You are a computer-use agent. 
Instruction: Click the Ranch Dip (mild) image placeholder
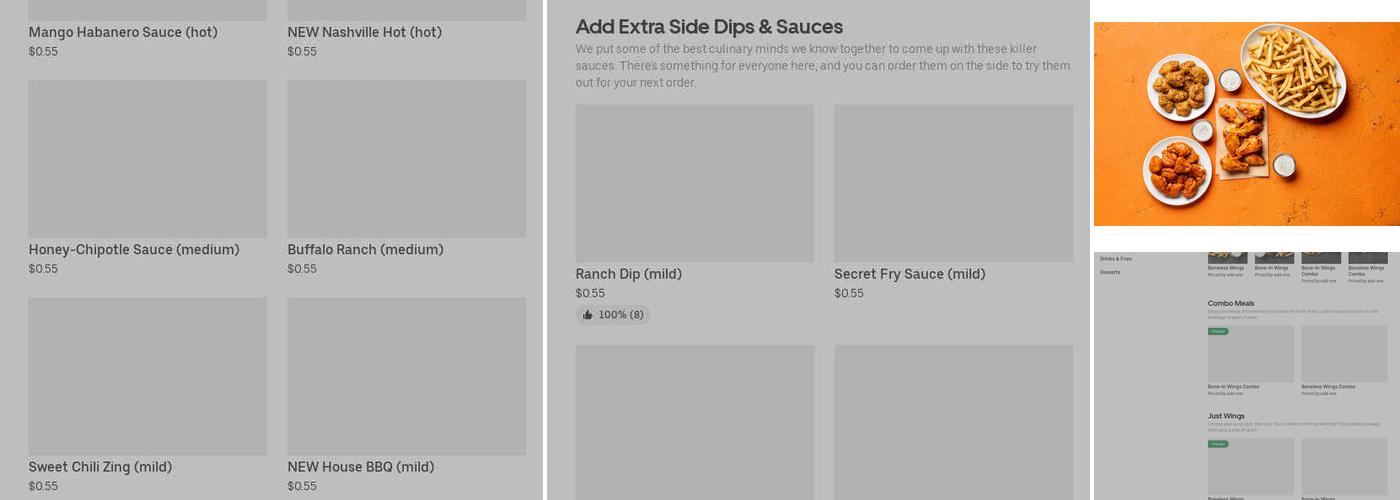click(x=694, y=183)
